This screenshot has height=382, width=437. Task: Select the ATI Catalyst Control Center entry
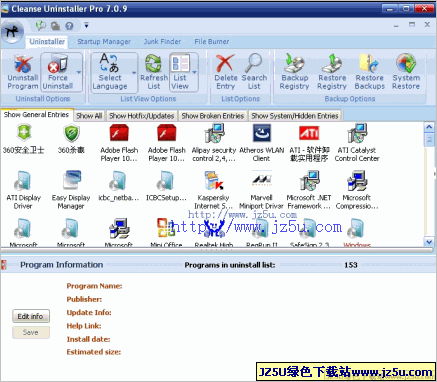click(x=357, y=143)
